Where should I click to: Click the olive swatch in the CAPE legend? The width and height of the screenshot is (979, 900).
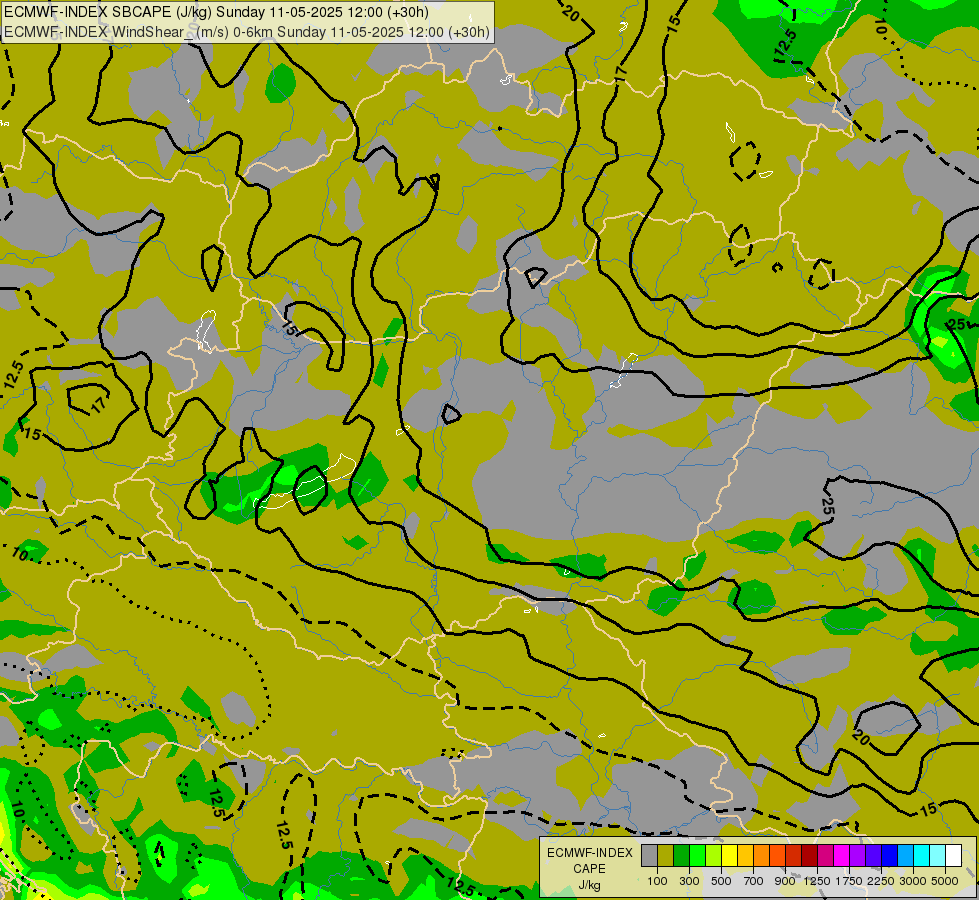point(666,855)
